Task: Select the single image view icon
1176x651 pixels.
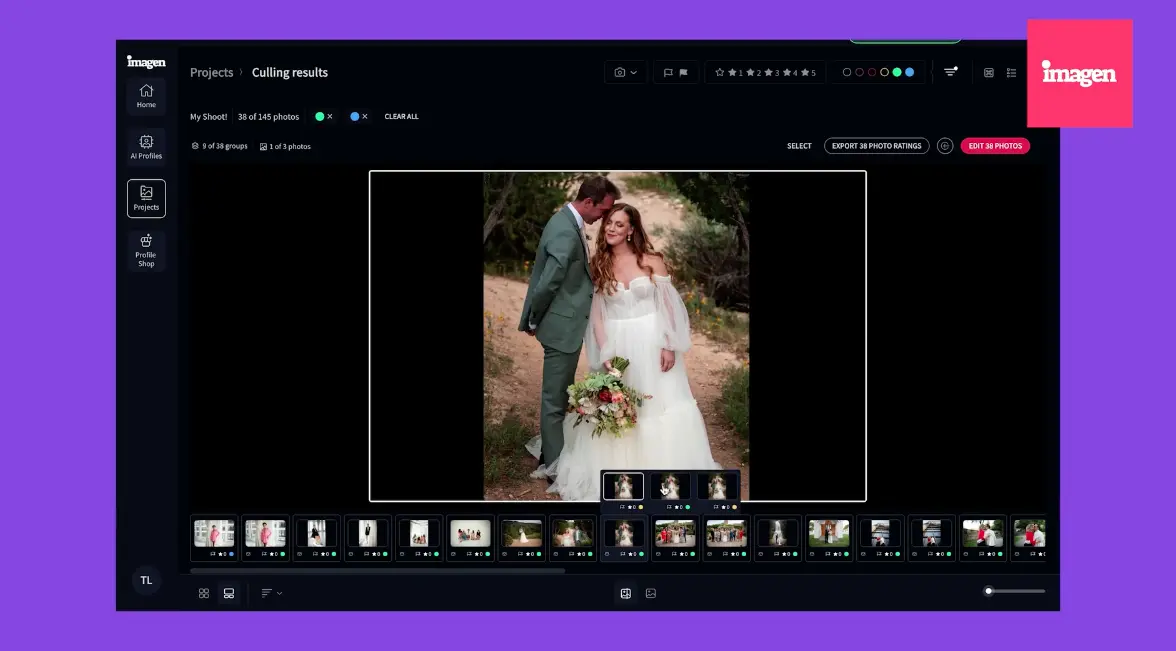Action: 651,593
